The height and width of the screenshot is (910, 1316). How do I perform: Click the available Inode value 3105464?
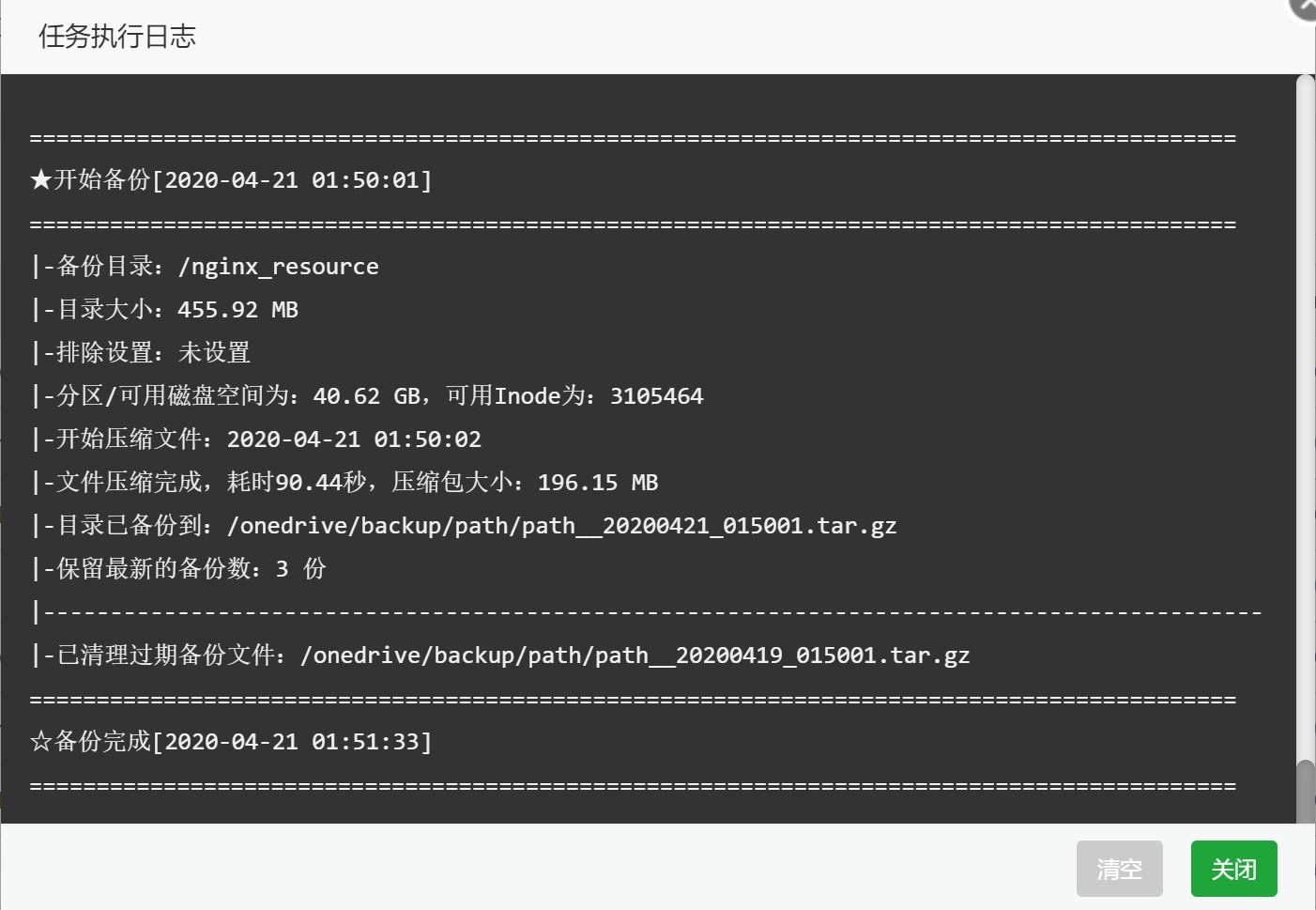[x=656, y=396]
